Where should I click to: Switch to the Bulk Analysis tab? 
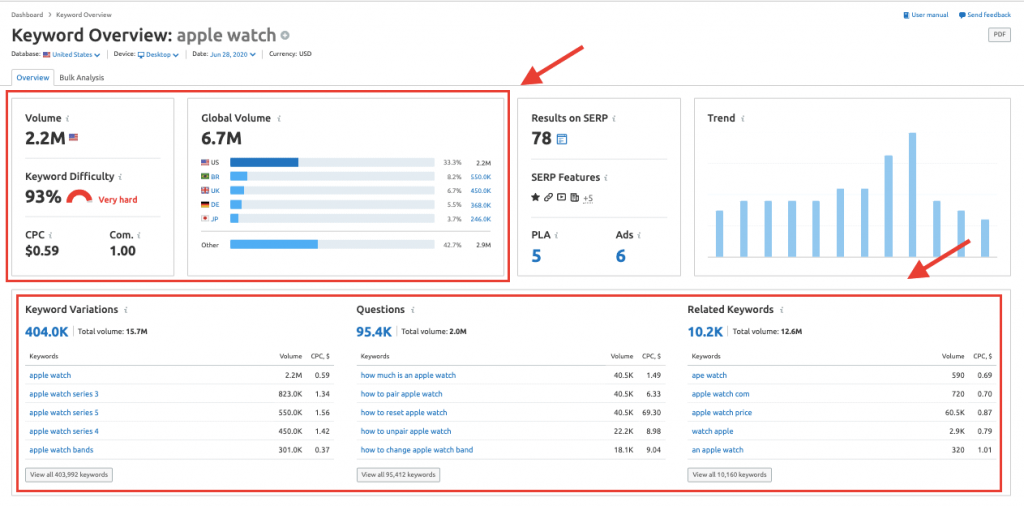pos(82,77)
